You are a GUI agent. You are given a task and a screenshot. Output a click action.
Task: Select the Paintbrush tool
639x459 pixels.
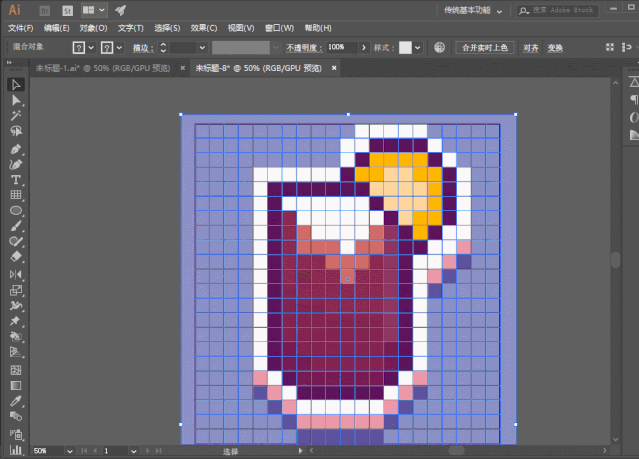tap(16, 226)
